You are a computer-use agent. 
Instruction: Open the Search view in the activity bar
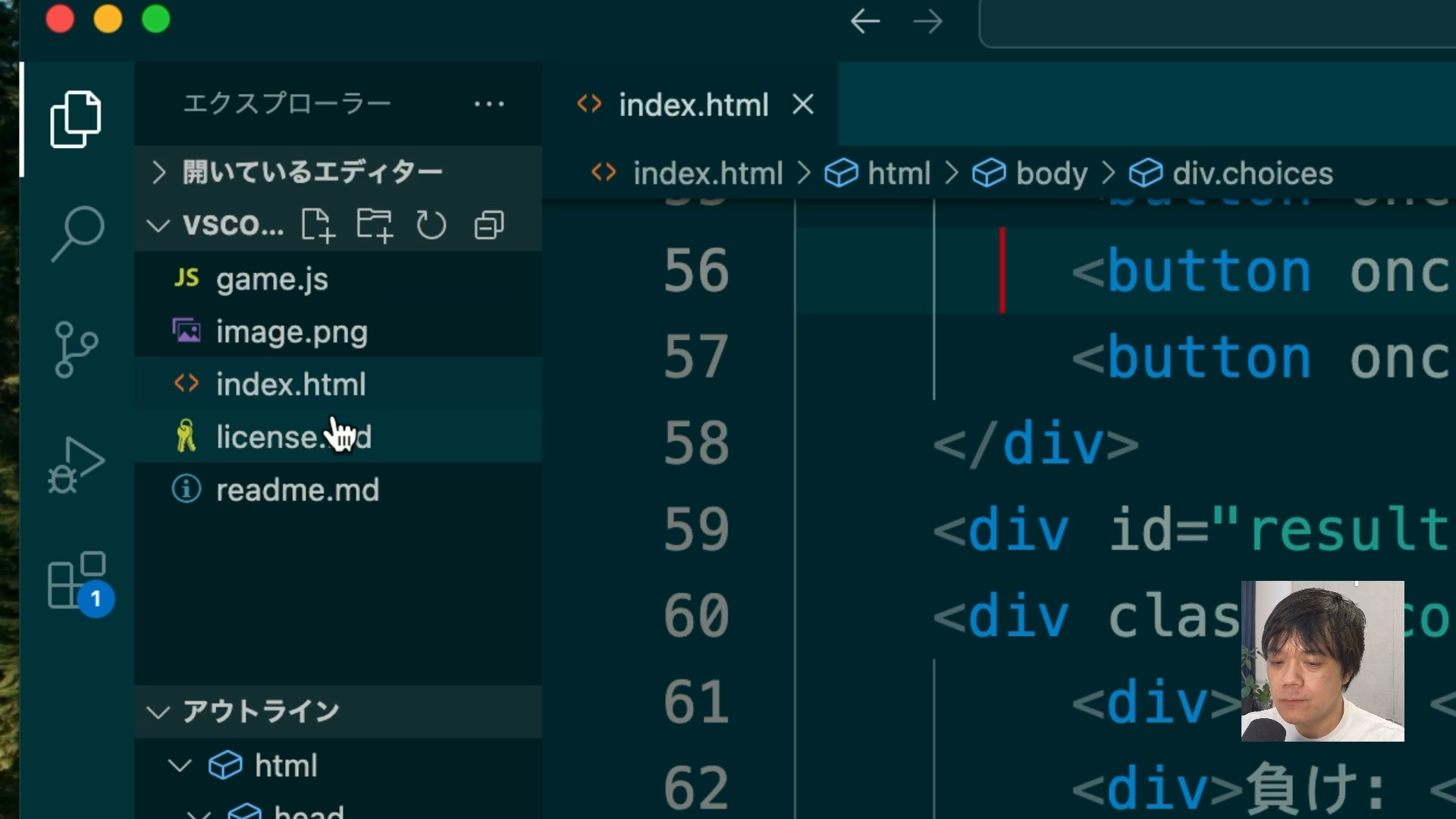[x=77, y=235]
